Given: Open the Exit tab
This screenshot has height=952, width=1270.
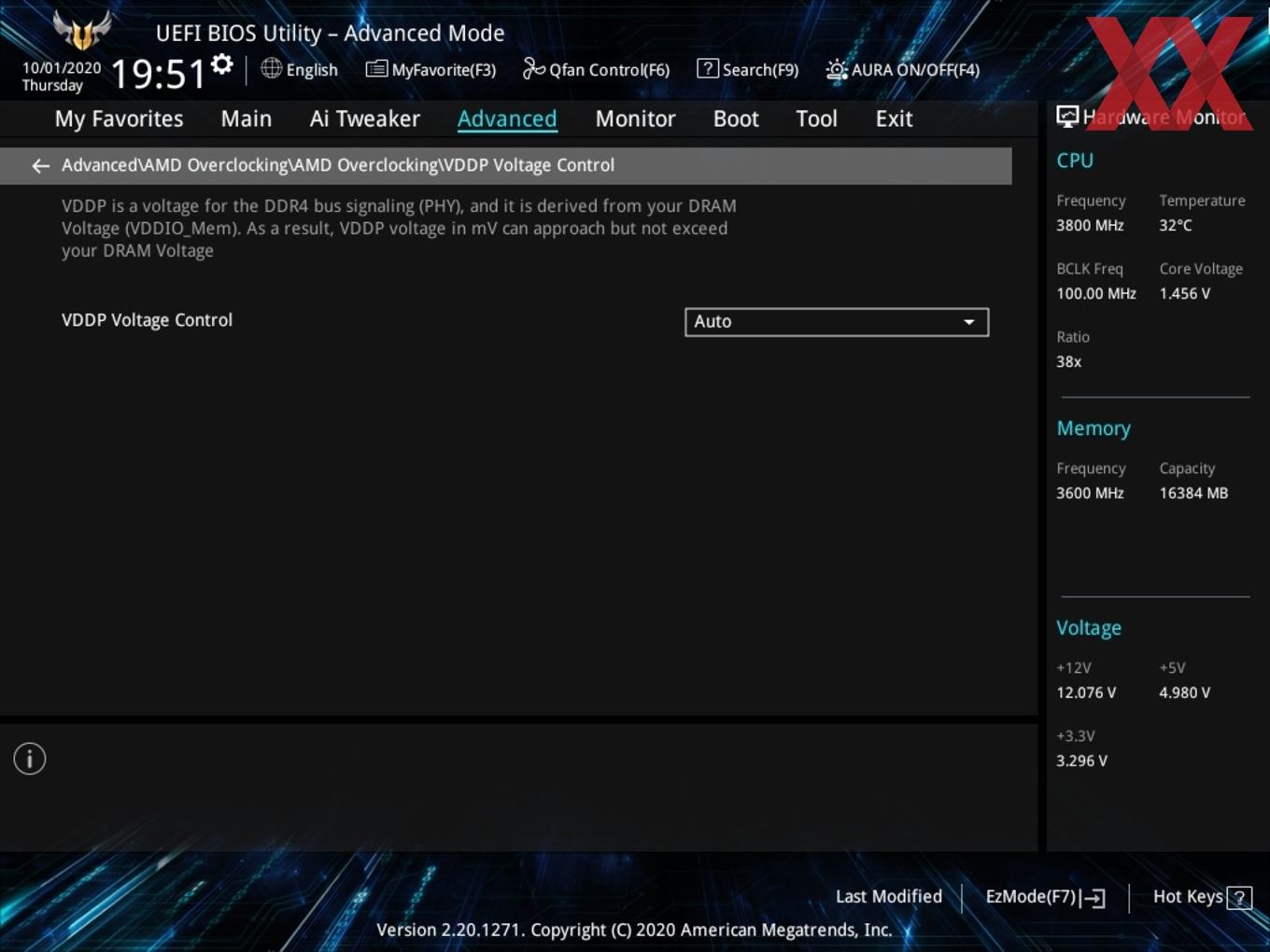Looking at the screenshot, I should point(894,119).
